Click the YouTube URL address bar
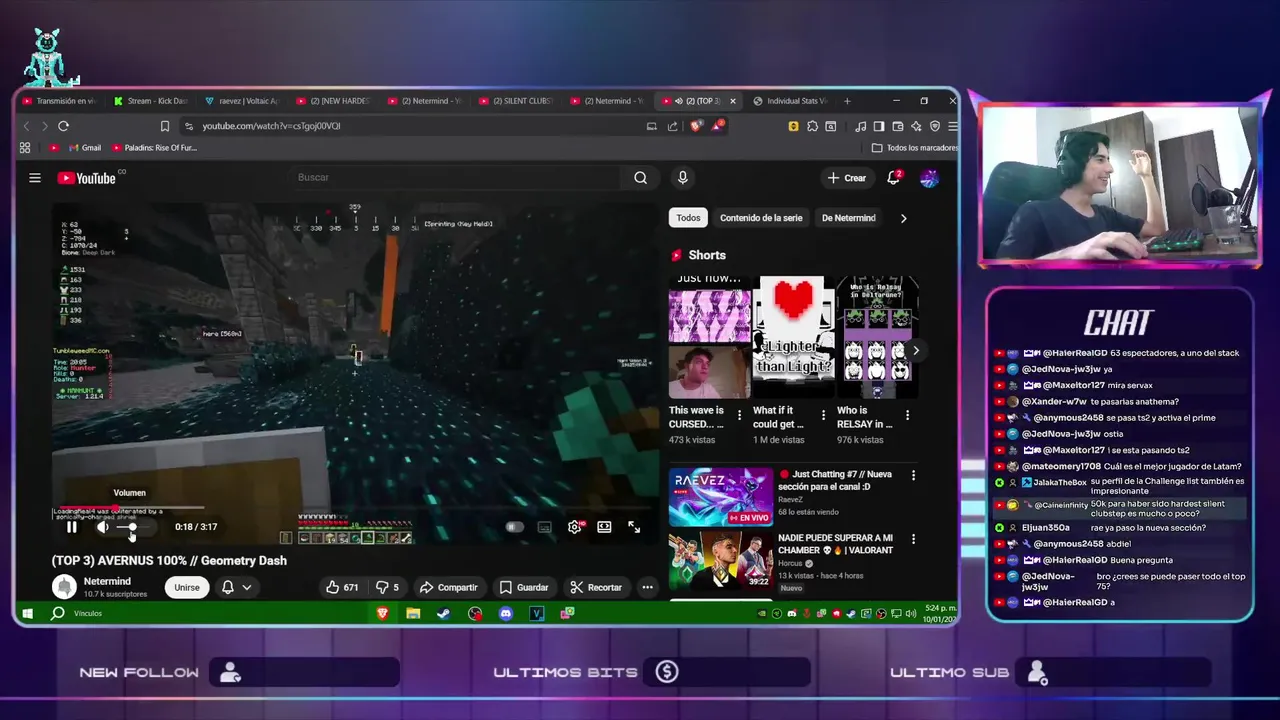The image size is (1280, 720). (x=410, y=126)
